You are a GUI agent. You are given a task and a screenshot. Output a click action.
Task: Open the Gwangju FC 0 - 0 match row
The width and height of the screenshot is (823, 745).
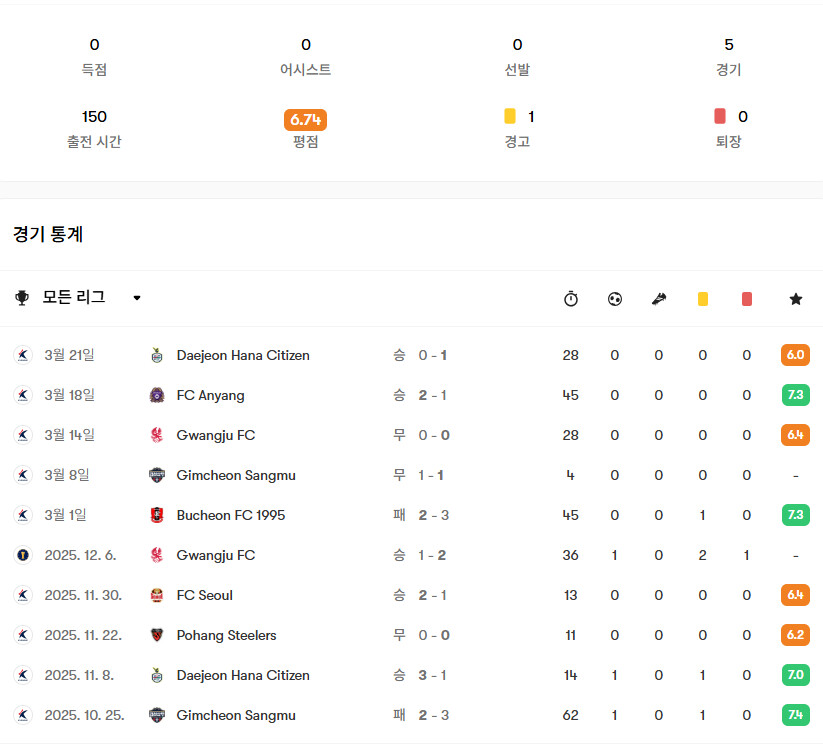412,435
